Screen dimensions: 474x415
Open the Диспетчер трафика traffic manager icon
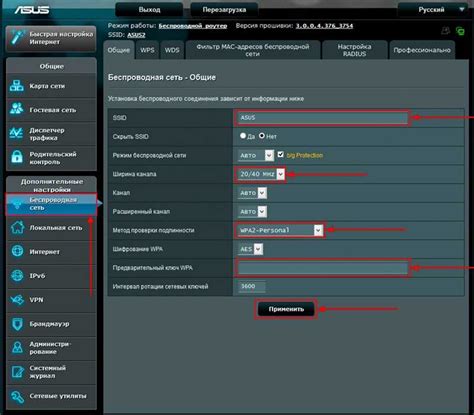pyautogui.click(x=16, y=133)
